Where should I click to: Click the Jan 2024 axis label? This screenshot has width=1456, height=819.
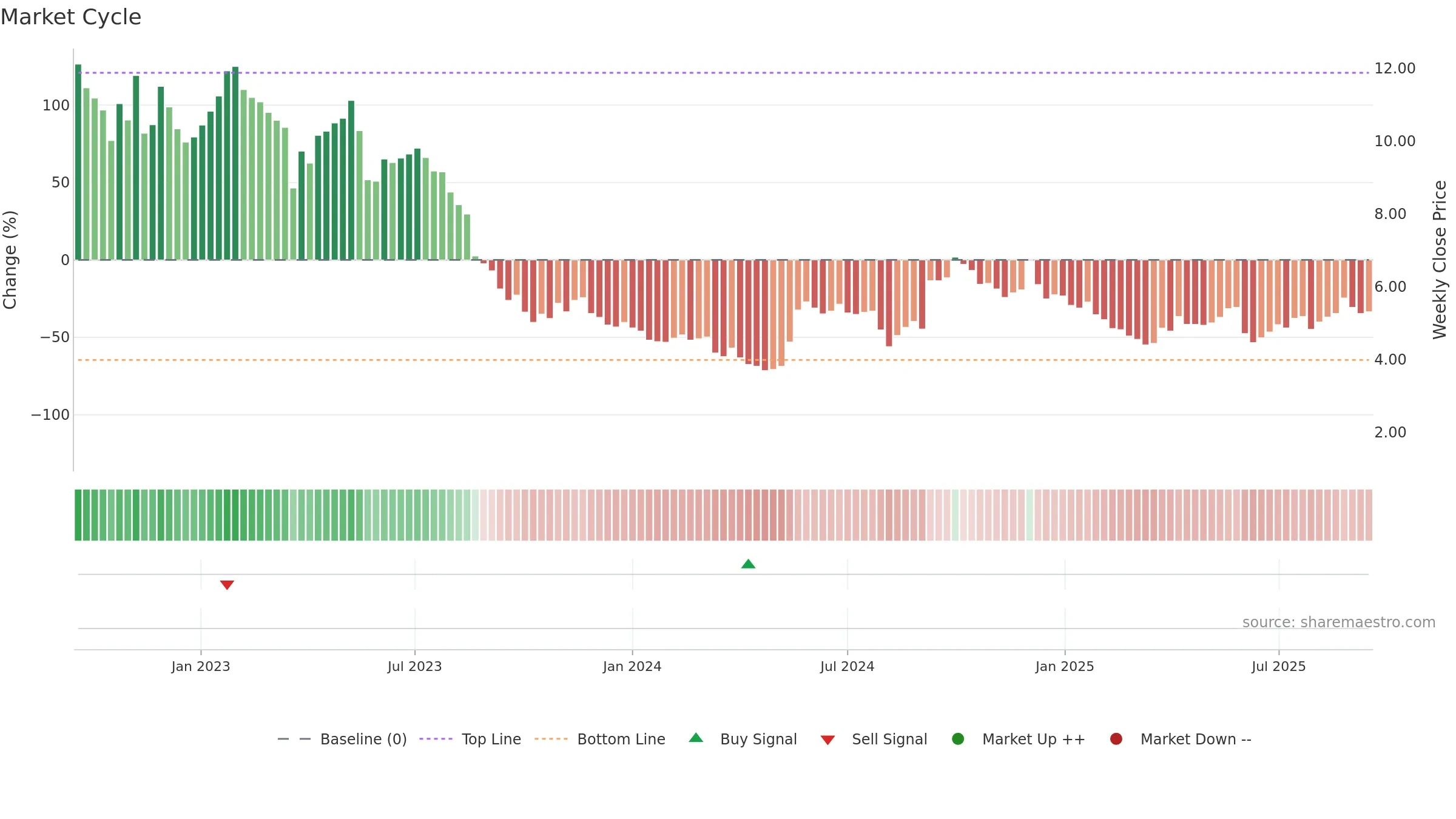[x=632, y=667]
